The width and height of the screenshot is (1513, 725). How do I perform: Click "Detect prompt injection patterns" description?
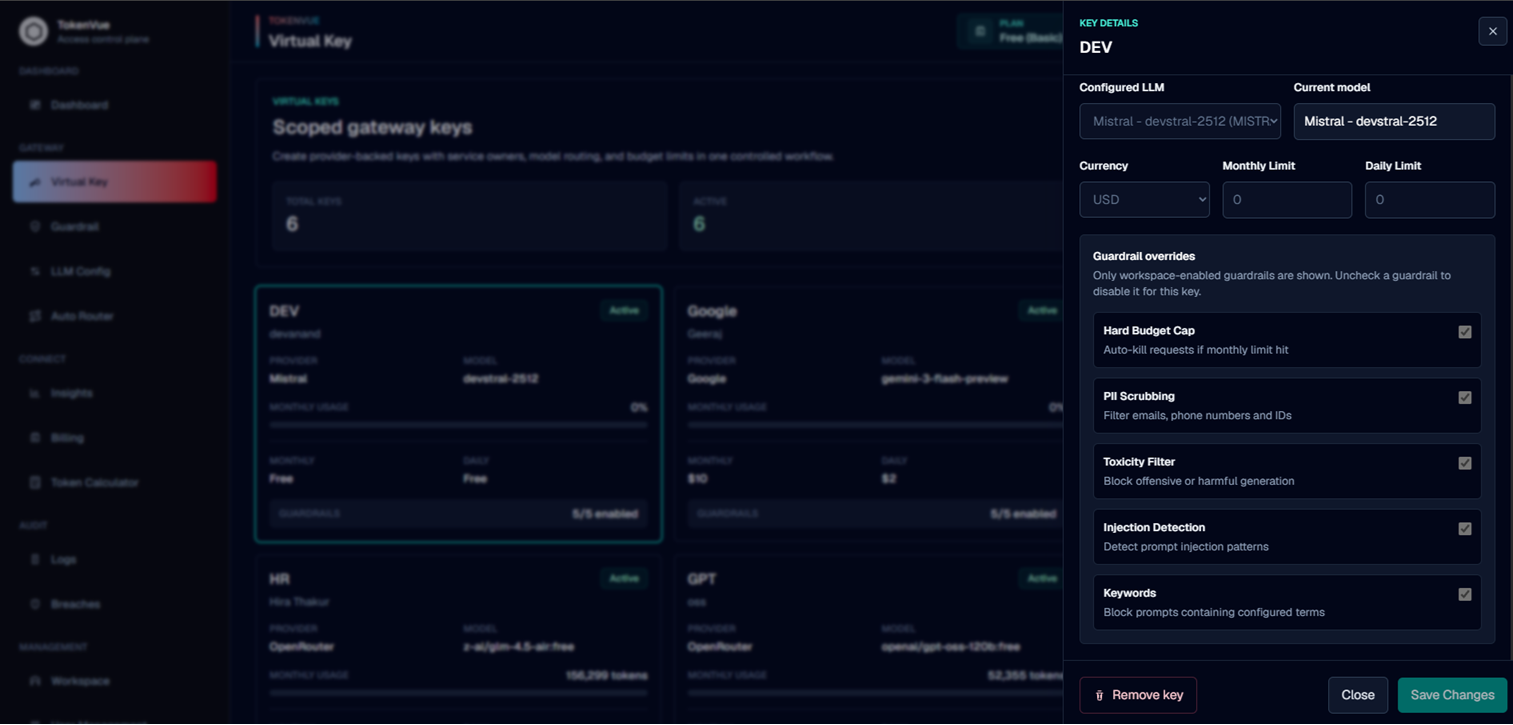click(x=1185, y=547)
